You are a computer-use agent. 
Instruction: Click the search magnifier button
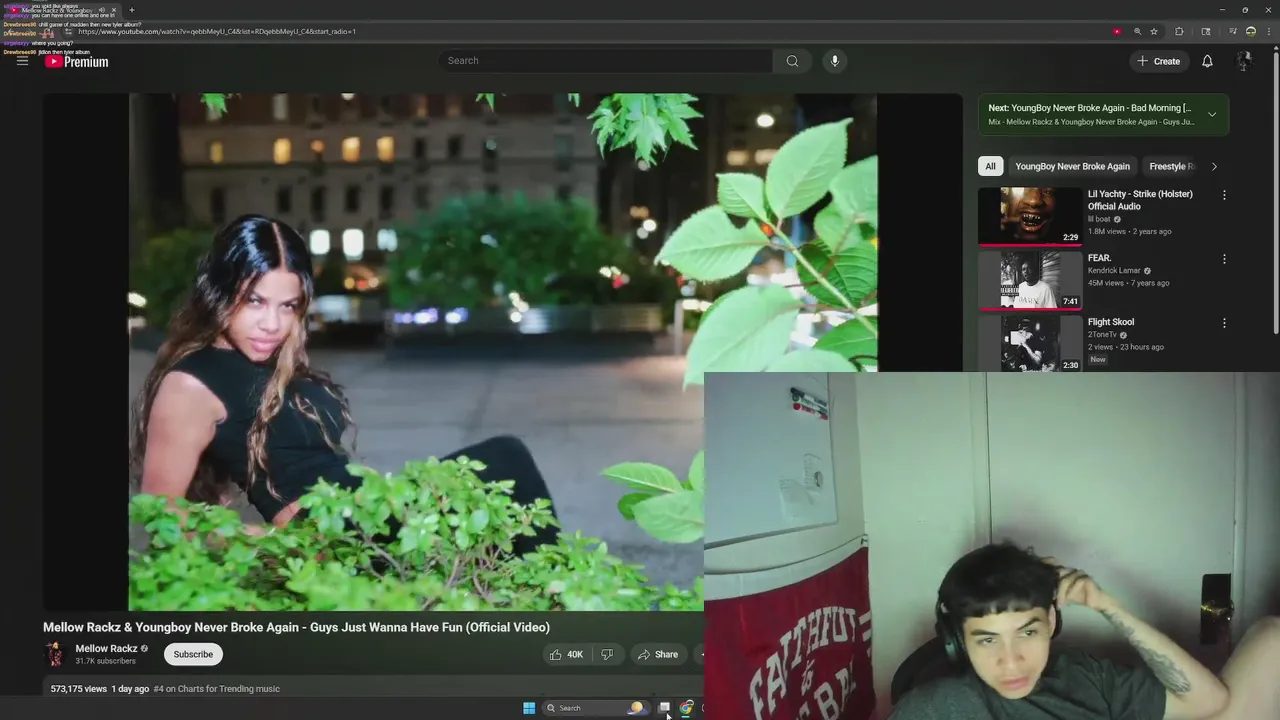[792, 61]
